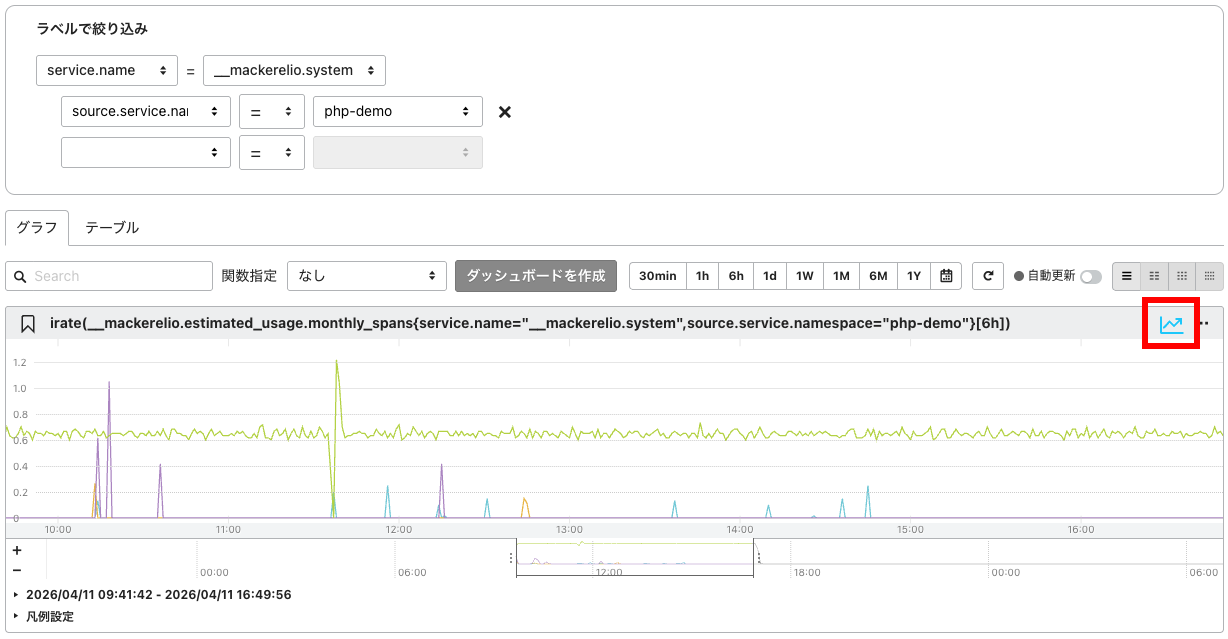Viewport: 1228px width, 639px height.
Task: Set time range to 1W
Action: click(x=805, y=276)
